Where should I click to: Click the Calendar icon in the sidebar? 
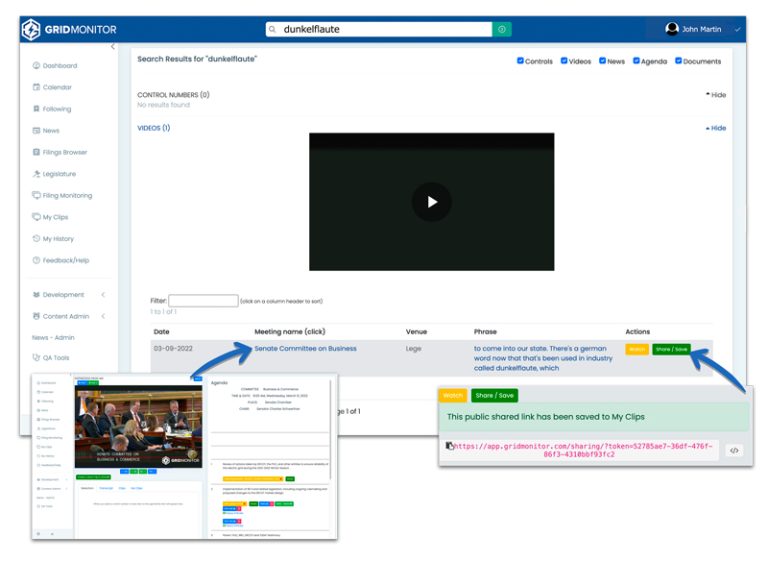pyautogui.click(x=36, y=87)
